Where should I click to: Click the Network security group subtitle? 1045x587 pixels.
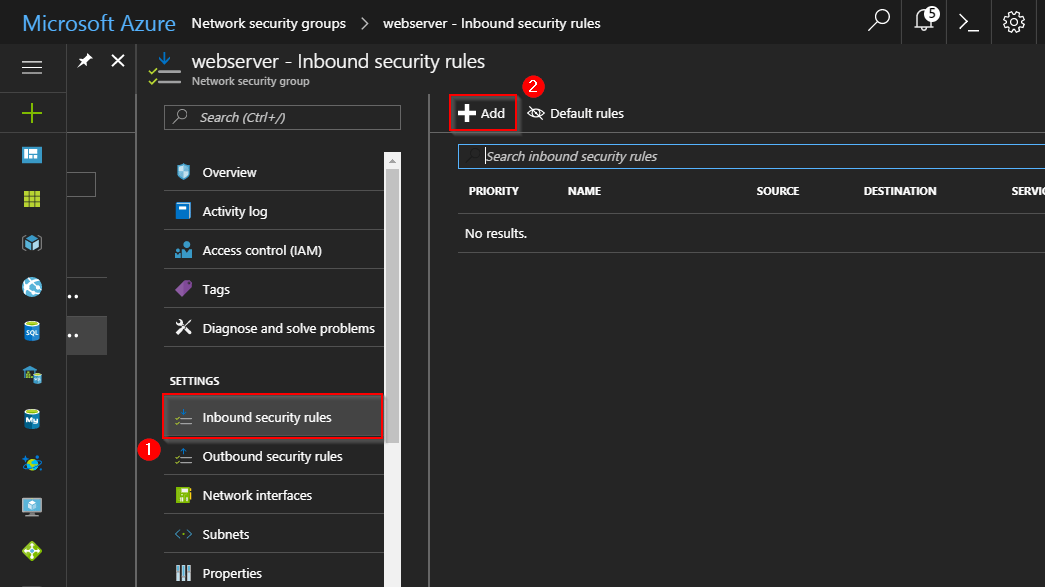tap(251, 81)
